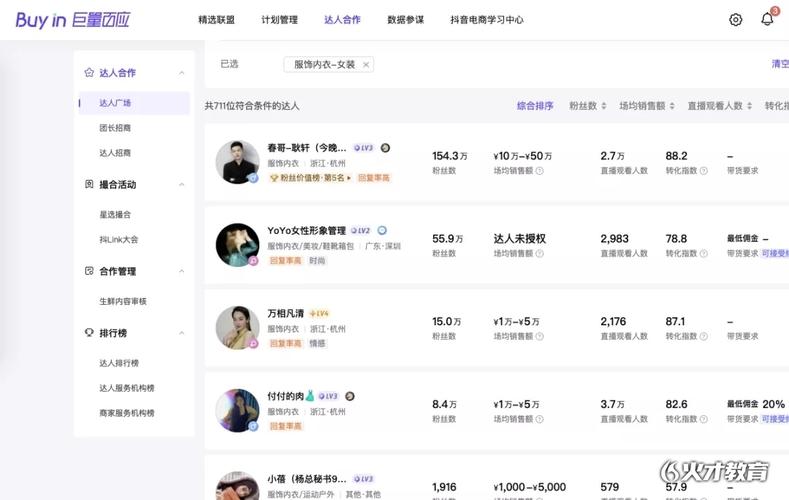Expand 粉丝价值榜·第5名 tag arrow
The image size is (789, 500).
(x=349, y=178)
